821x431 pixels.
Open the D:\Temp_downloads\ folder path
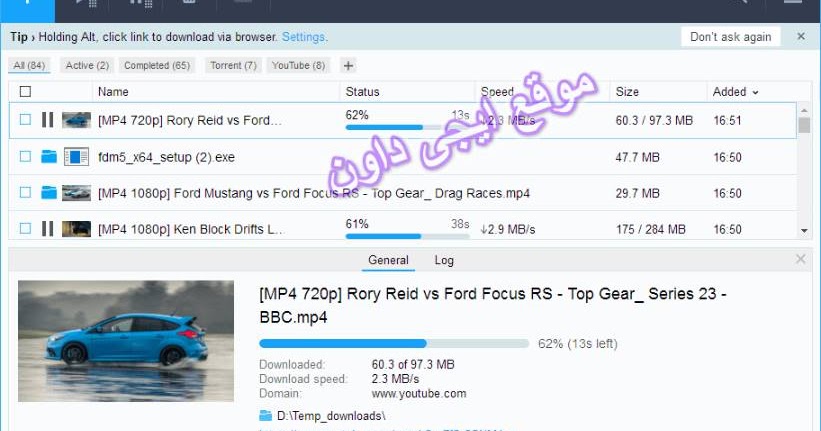[x=331, y=416]
